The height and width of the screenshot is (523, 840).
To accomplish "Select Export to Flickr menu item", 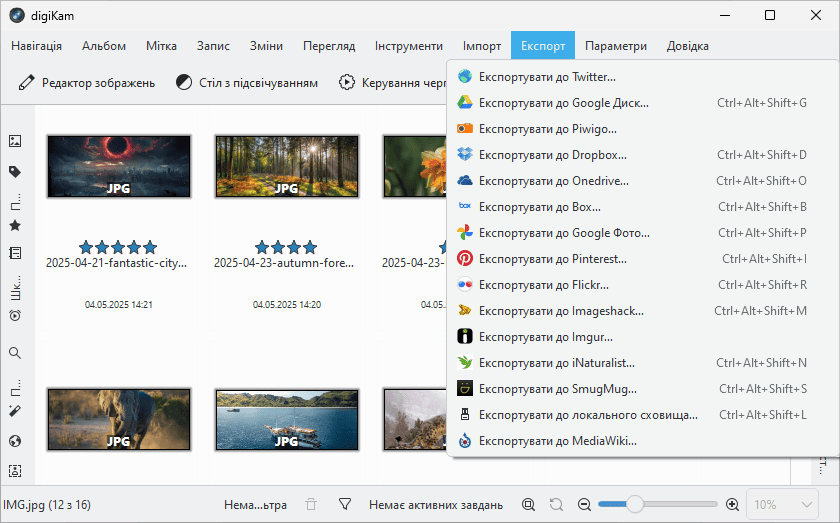I will (547, 285).
